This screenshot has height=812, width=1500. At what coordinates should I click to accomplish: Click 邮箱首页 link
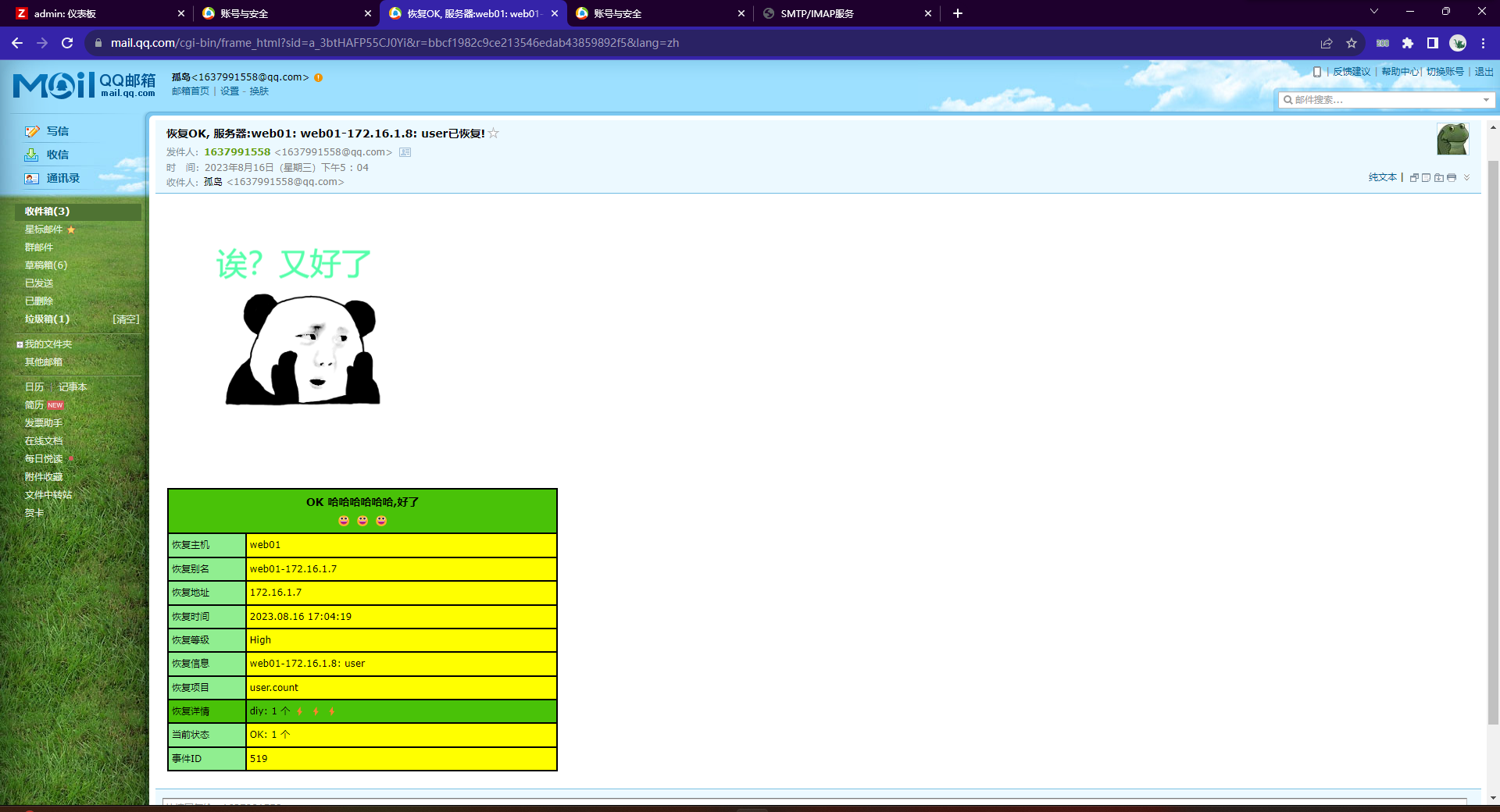tap(191, 91)
